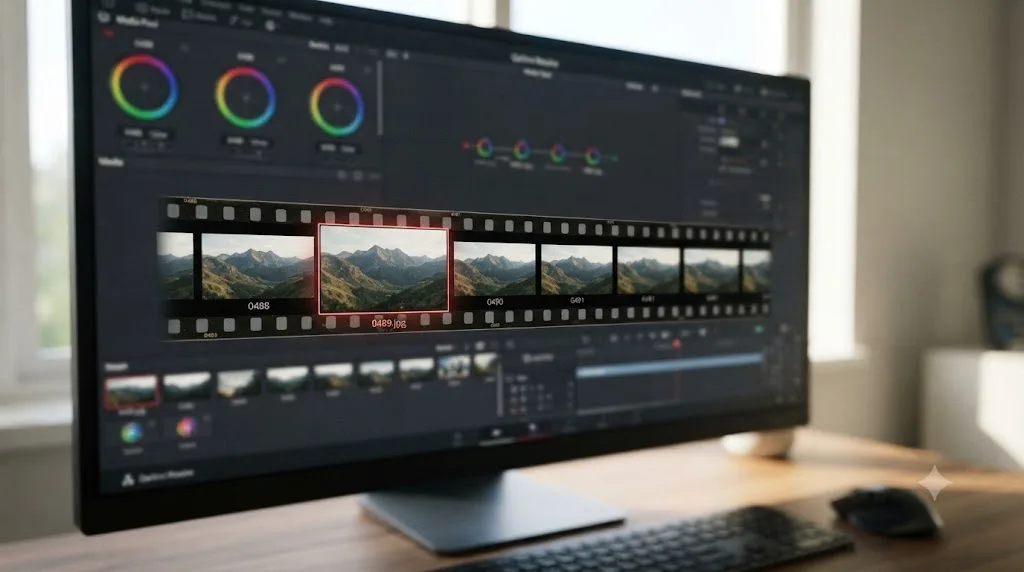The image size is (1024, 572).
Task: Open the Media Pool panel tab
Action: pyautogui.click(x=137, y=20)
